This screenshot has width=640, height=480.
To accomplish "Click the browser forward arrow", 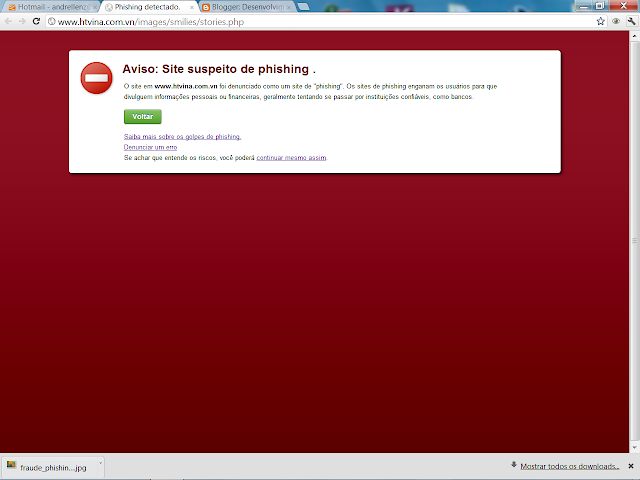I will (22, 21).
